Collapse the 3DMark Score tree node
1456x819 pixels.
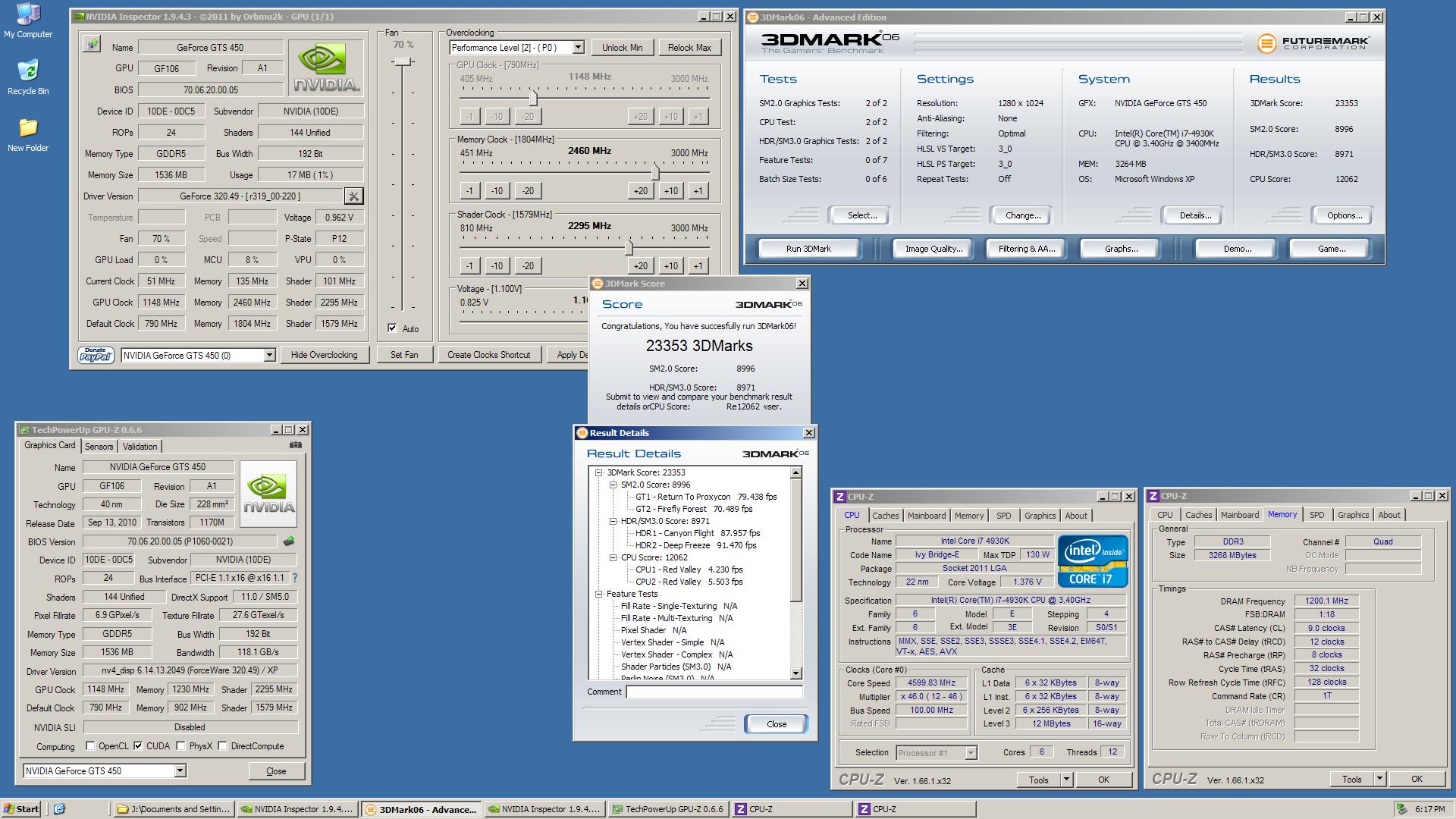pos(598,472)
